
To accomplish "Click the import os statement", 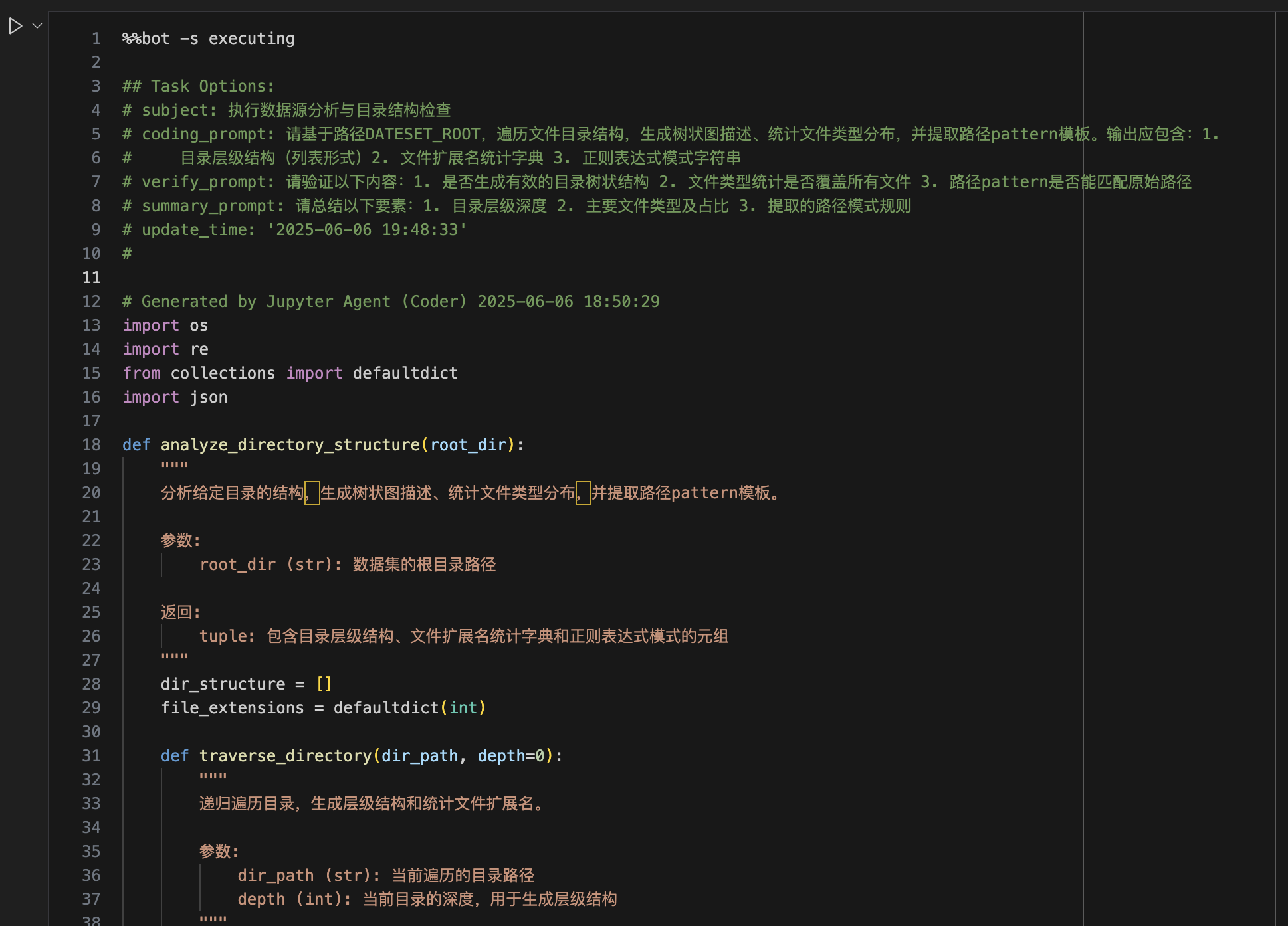I will [165, 325].
